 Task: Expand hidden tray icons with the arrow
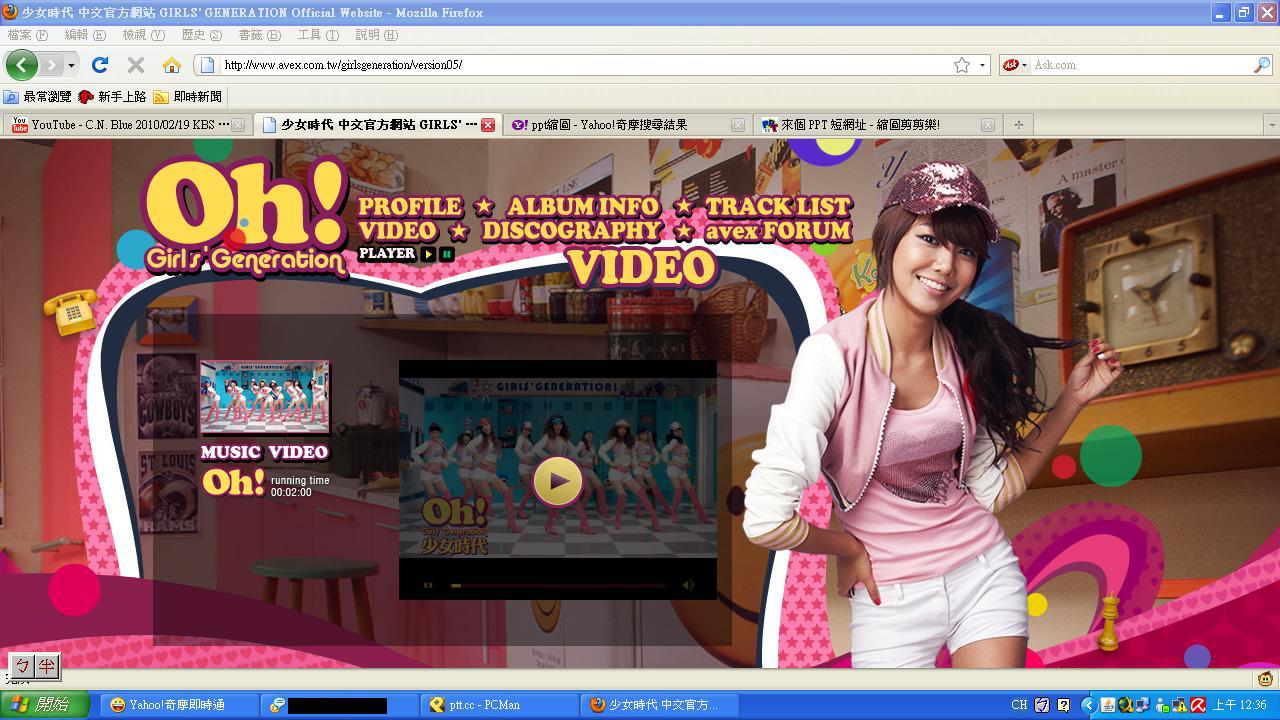click(x=1088, y=705)
